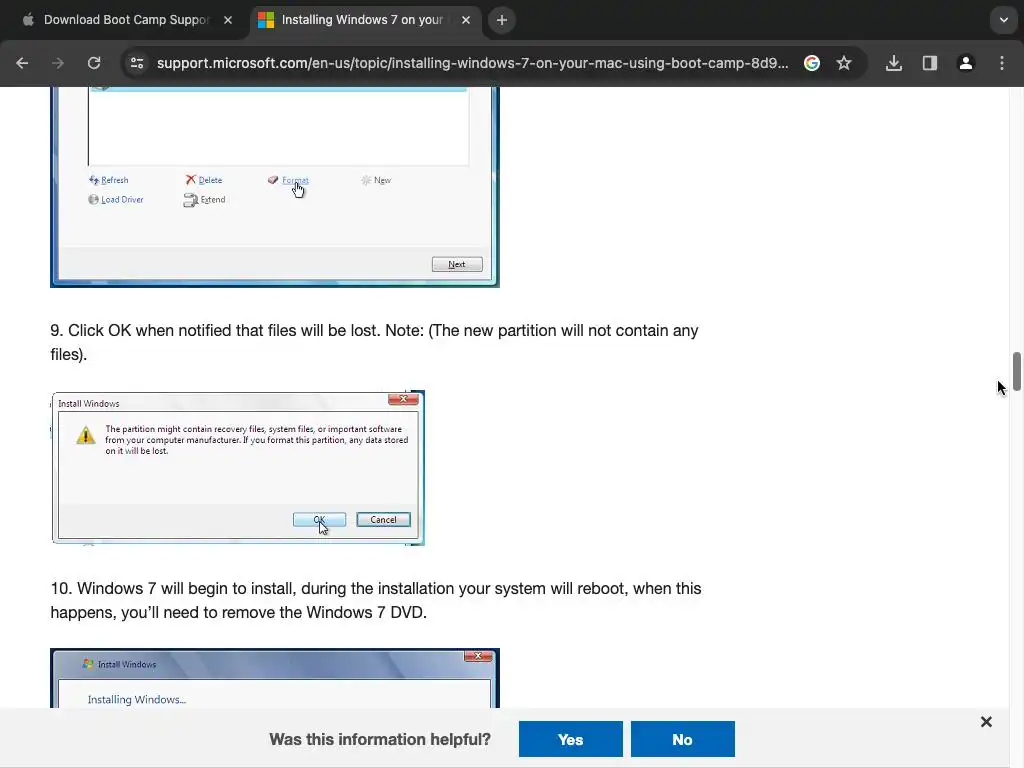Screen dimensions: 1024x768
Task: Click the address bar URL field
Action: click(x=472, y=63)
